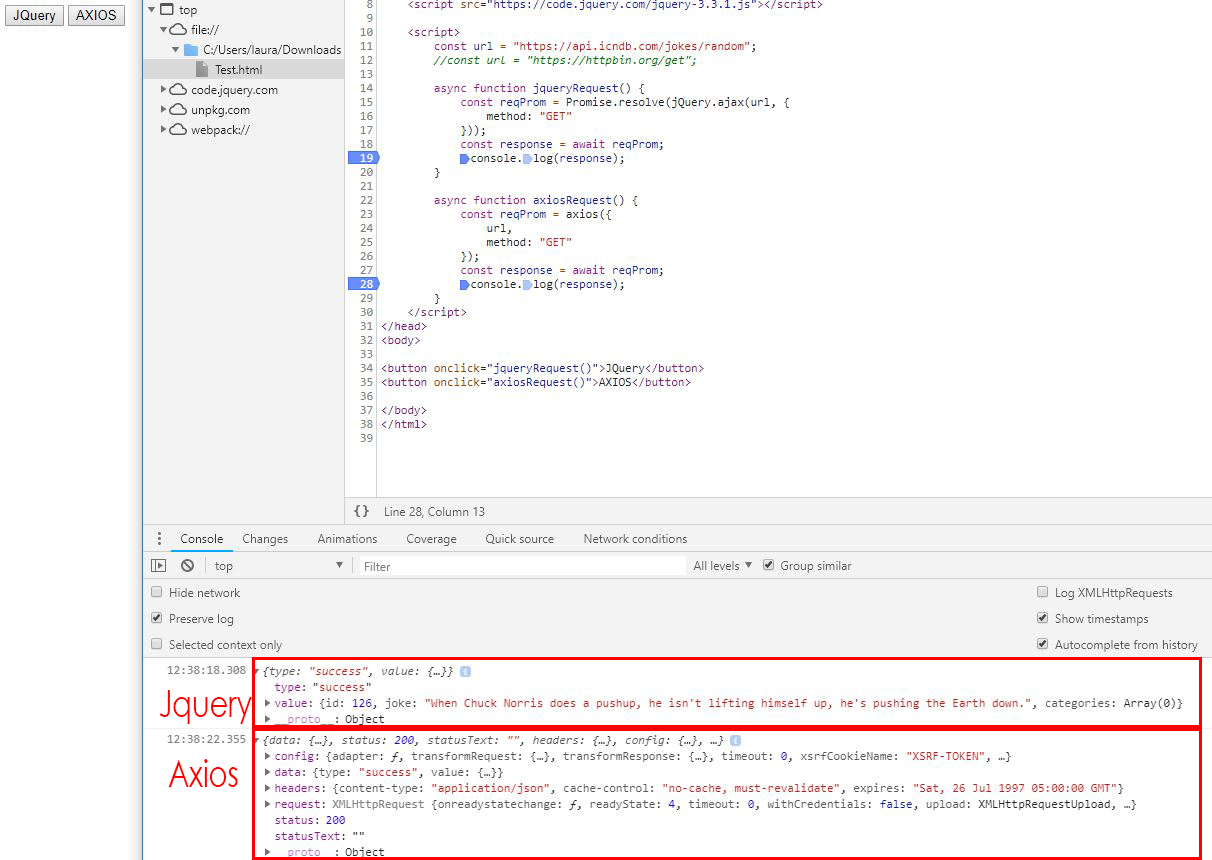Screen dimensions: 1212x860
Task: Enable Log XMLHttpRequests
Action: (1043, 592)
